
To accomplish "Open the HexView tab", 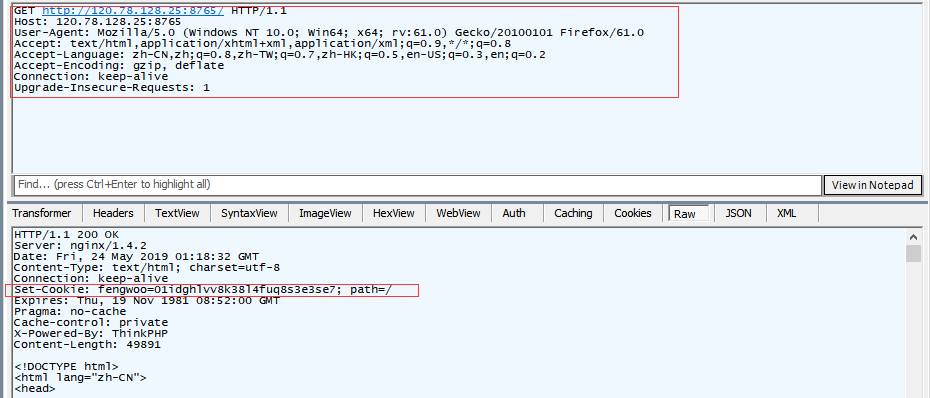I will coord(393,214).
